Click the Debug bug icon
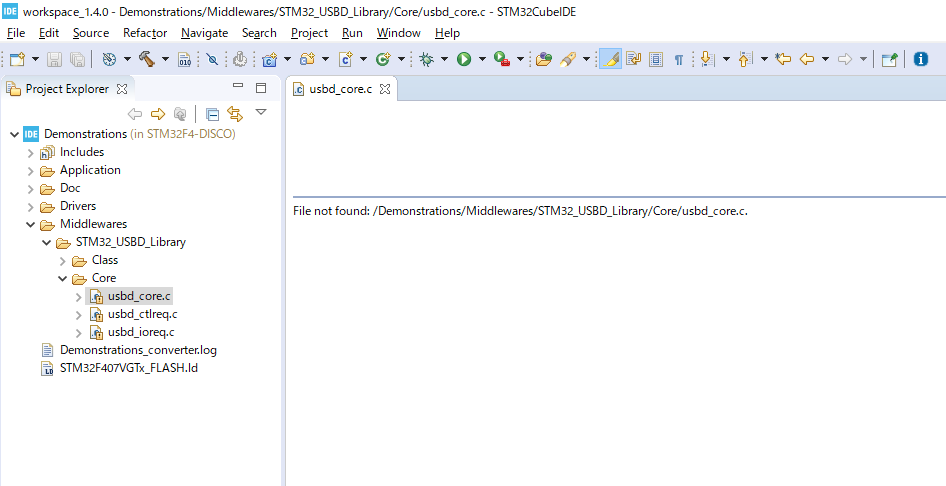Image resolution: width=946 pixels, height=486 pixels. (x=427, y=59)
